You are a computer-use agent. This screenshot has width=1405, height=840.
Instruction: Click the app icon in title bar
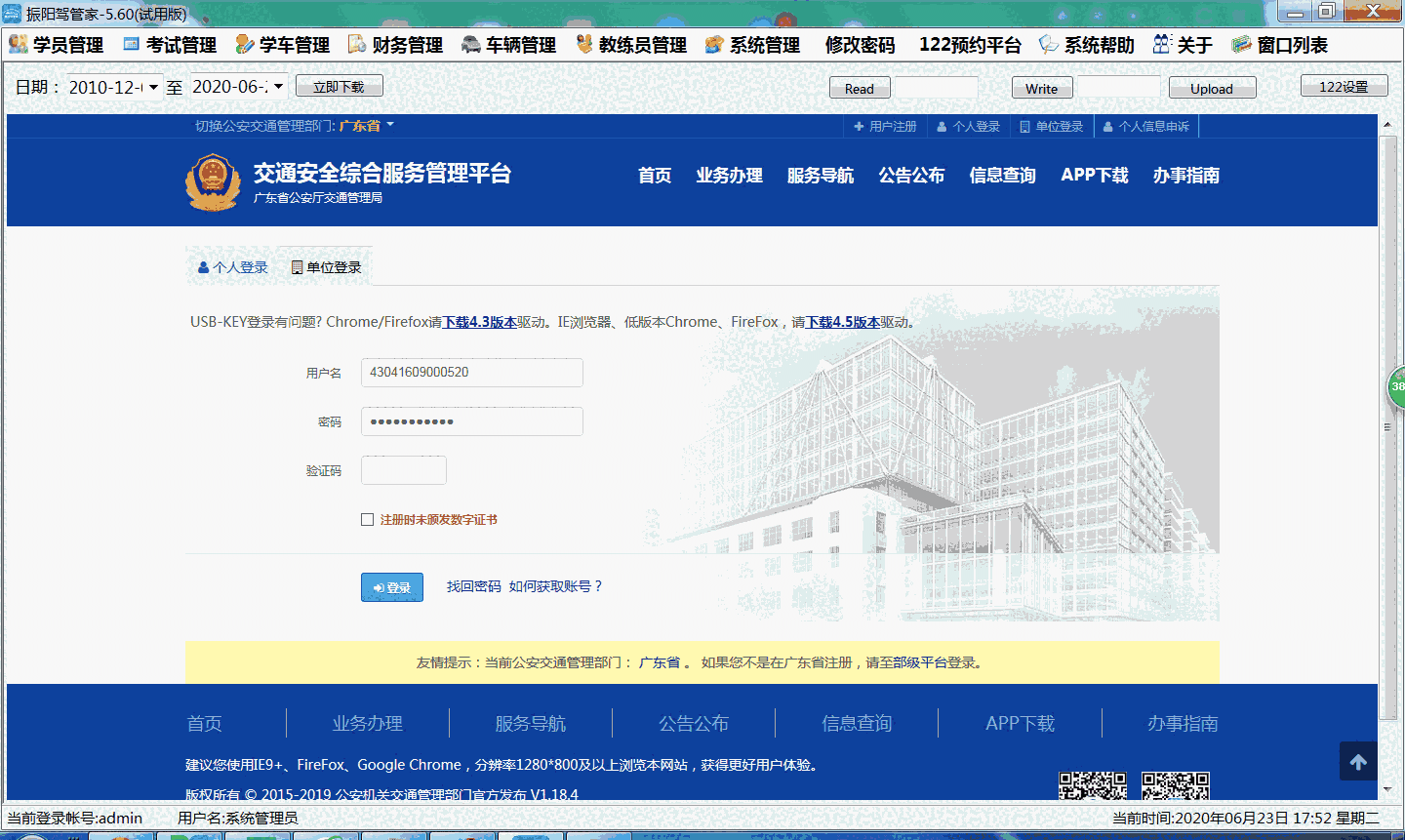pos(12,13)
